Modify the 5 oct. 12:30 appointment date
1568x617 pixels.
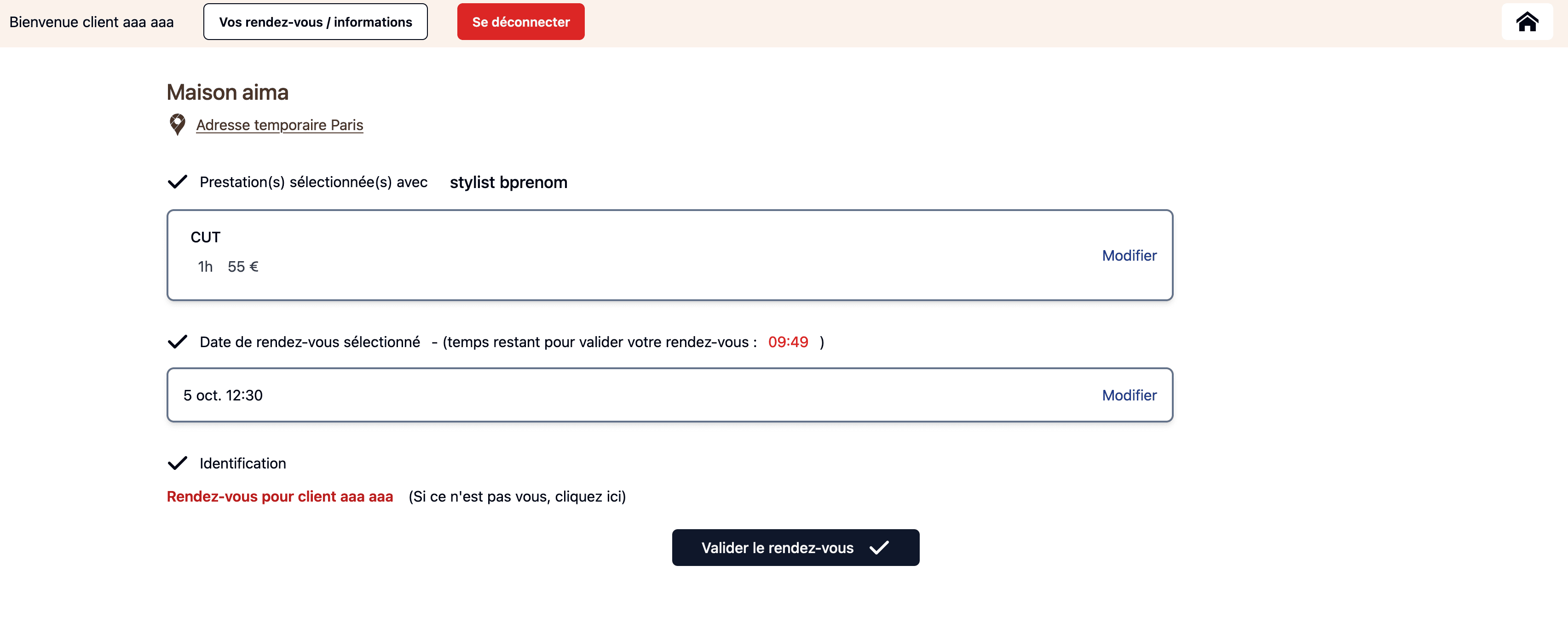pyautogui.click(x=1129, y=395)
